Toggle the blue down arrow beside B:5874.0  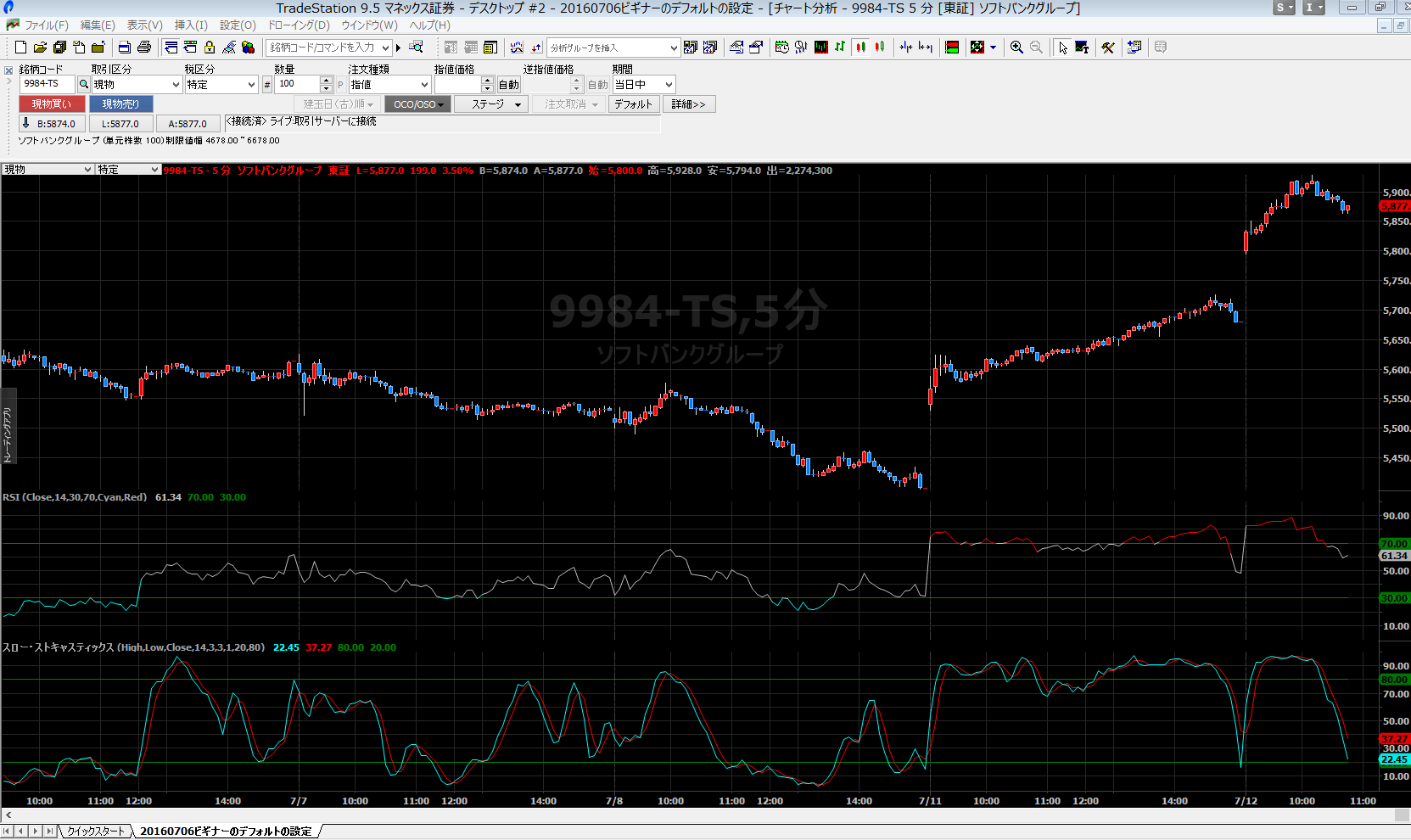pos(25,123)
